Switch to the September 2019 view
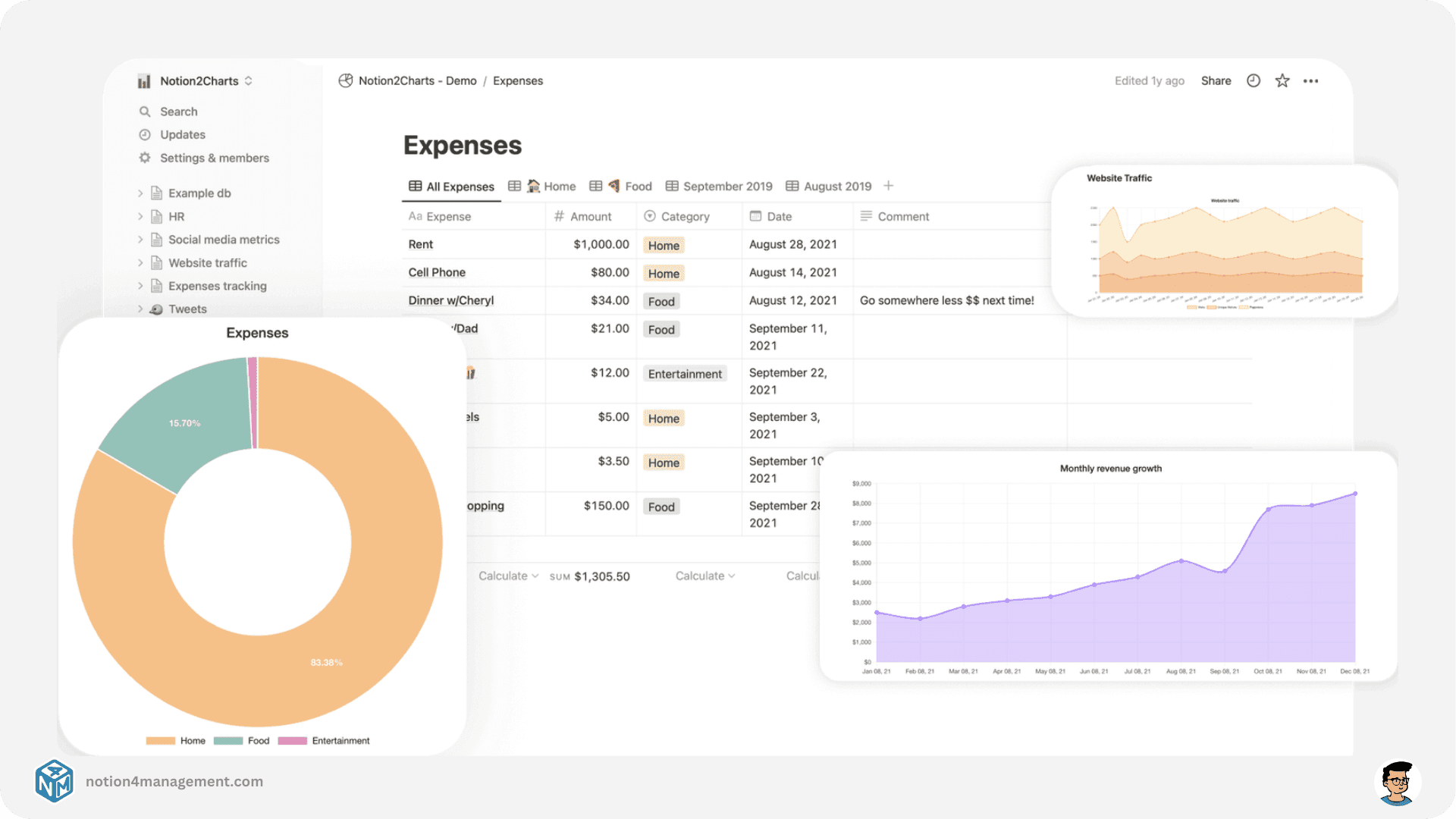 pos(726,186)
